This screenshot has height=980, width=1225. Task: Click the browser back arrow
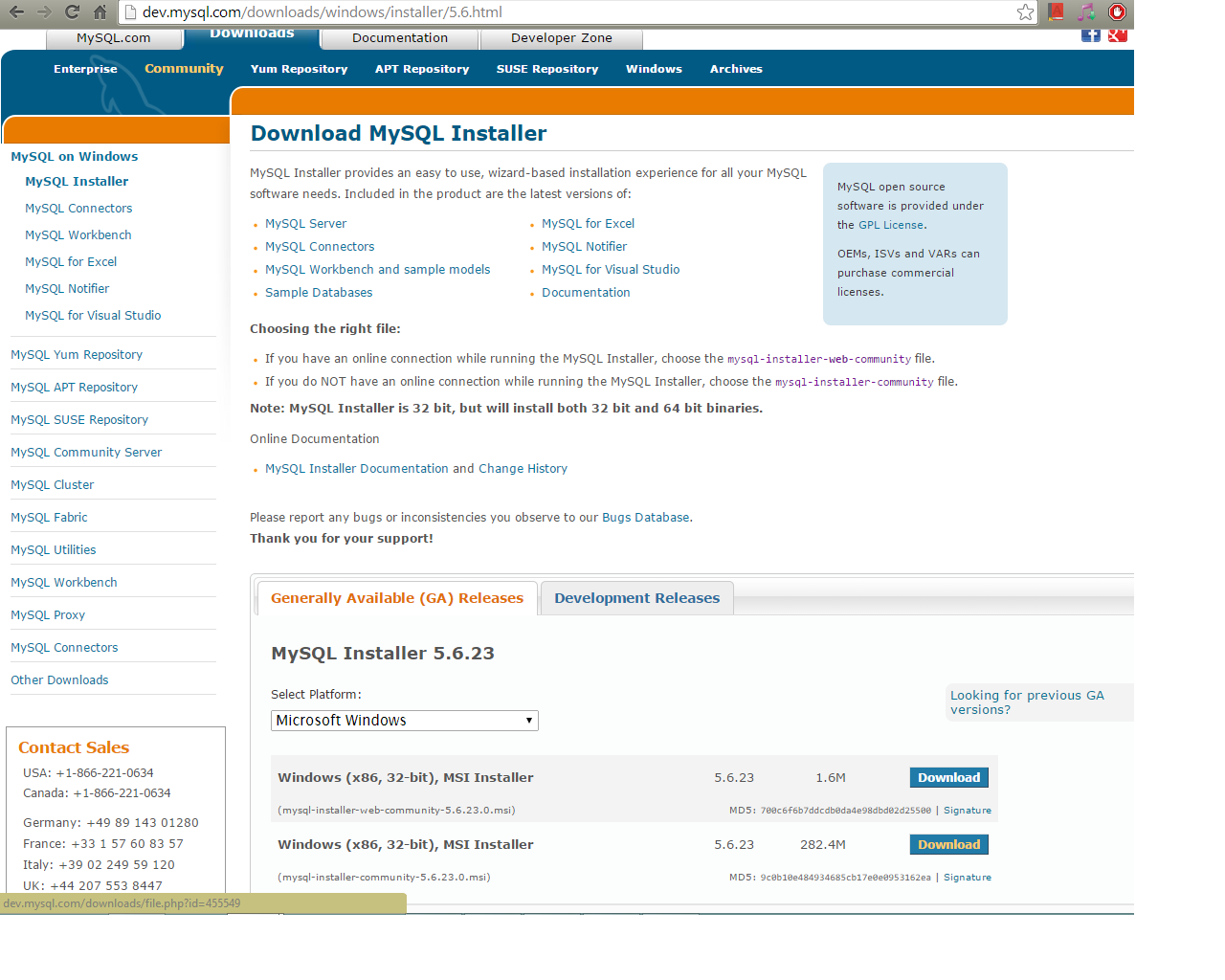click(x=16, y=12)
